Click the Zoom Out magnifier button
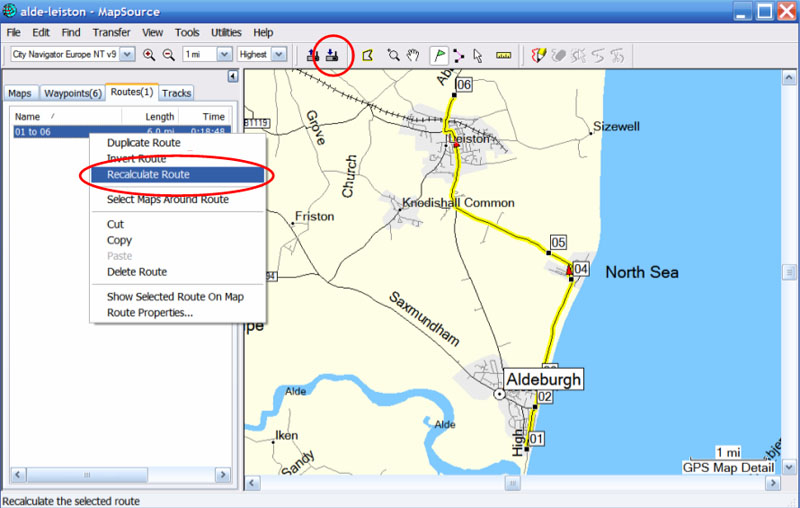Screen dimensions: 800x508 tap(169, 55)
